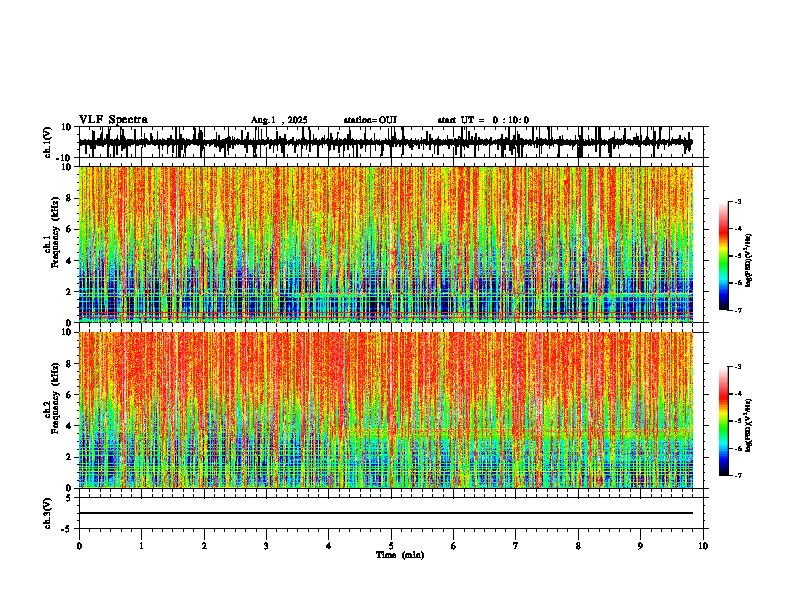
Task: Click the "8" kHz tick on ch.2 spectrogram
Action: [x=70, y=364]
